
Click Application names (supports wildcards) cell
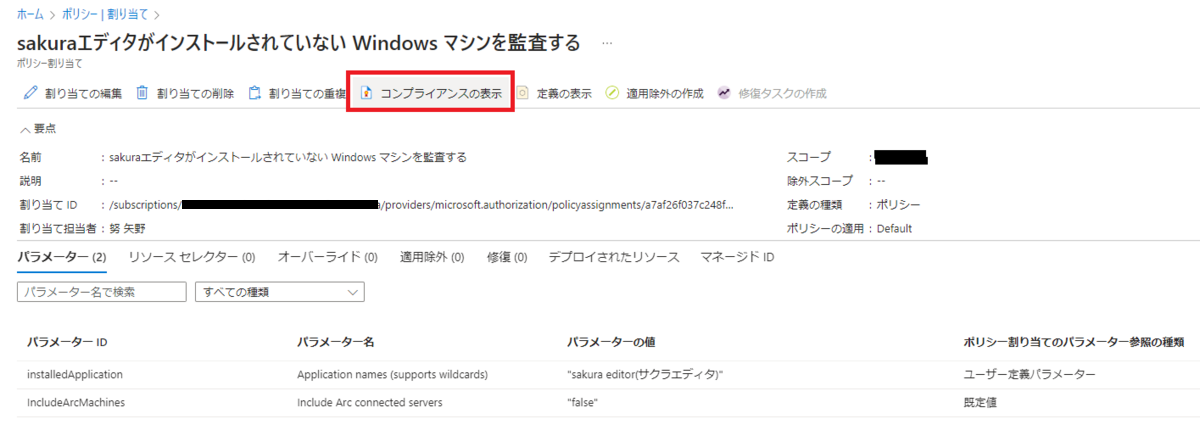[x=393, y=374]
